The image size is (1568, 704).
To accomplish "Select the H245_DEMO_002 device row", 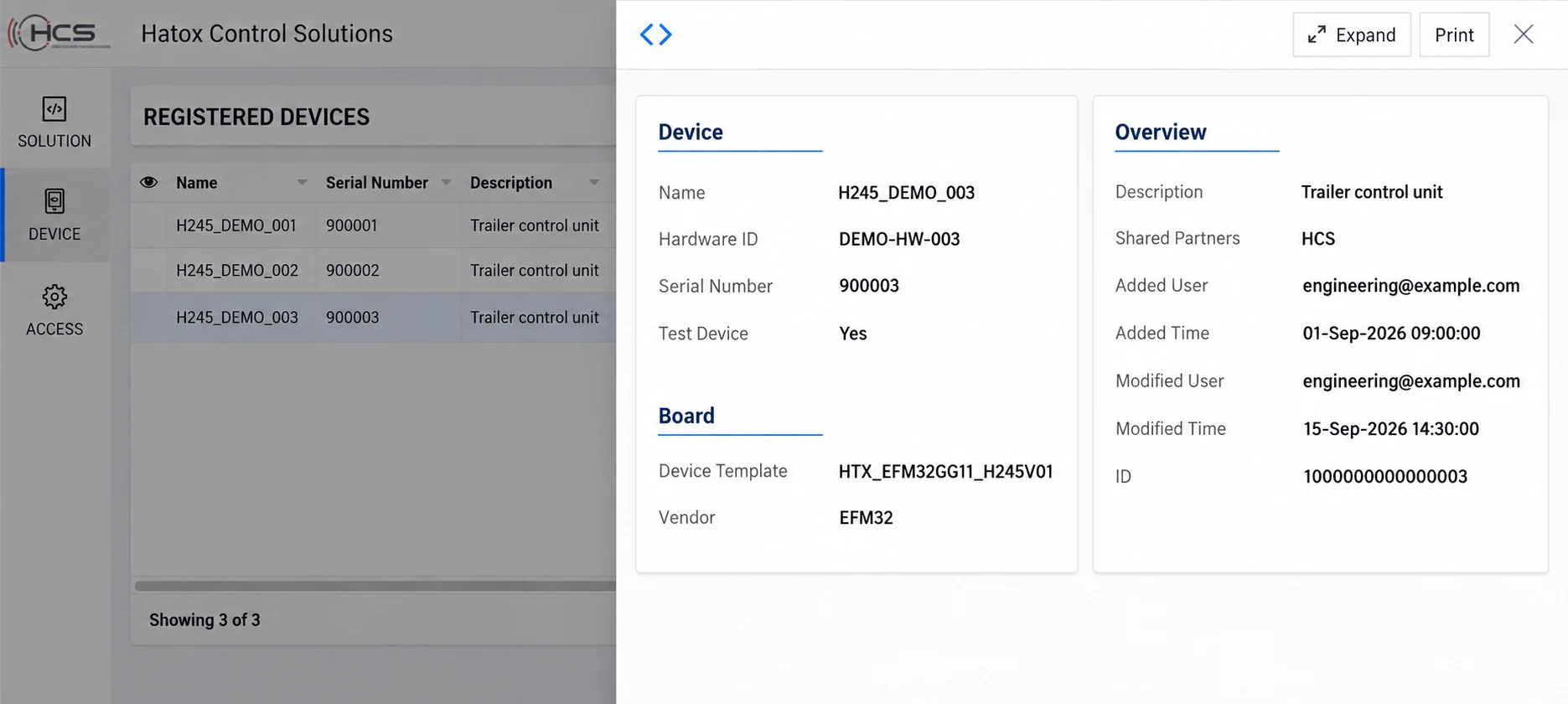I will click(374, 270).
